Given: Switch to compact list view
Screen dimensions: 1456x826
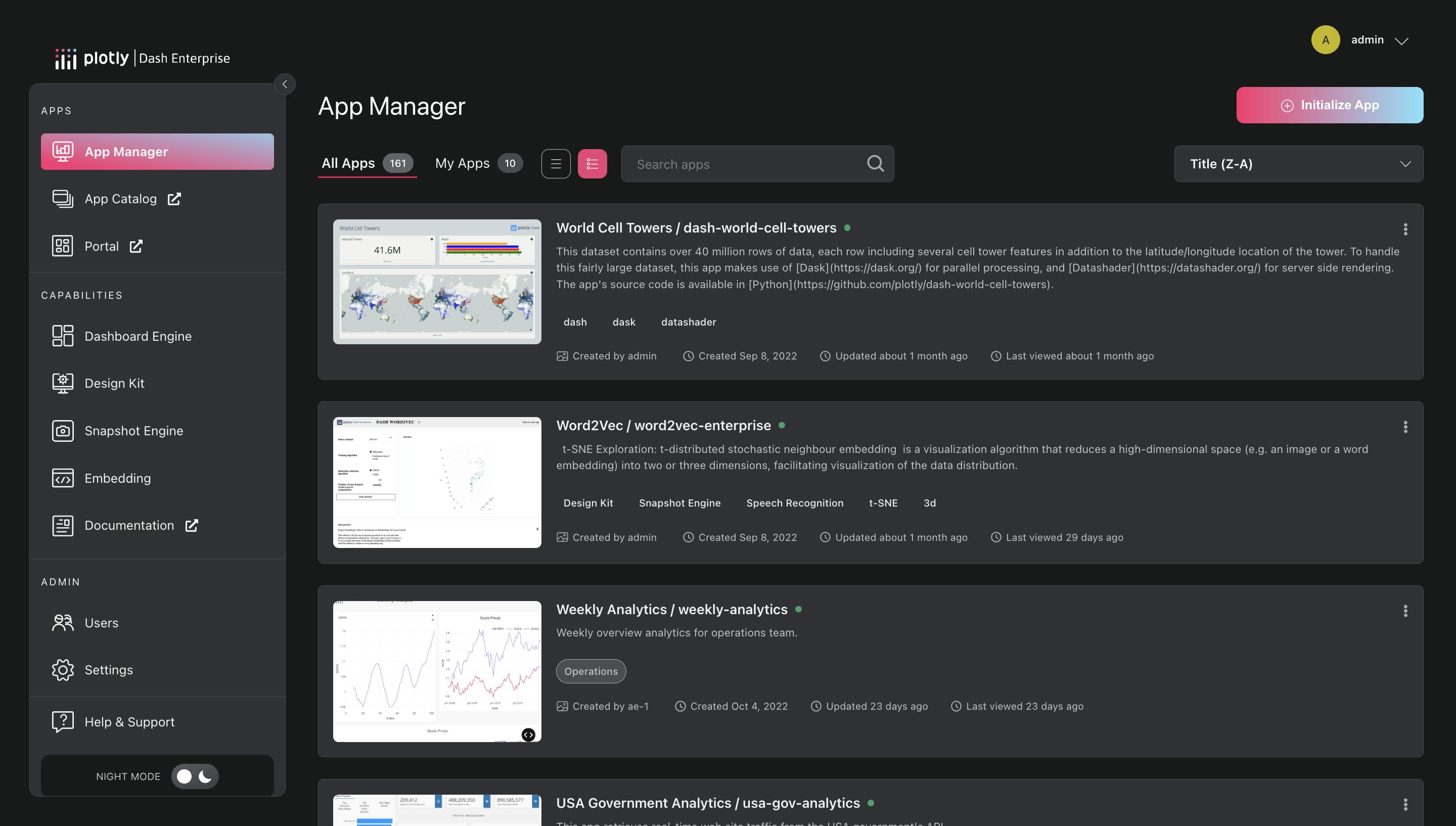Looking at the screenshot, I should coord(556,163).
